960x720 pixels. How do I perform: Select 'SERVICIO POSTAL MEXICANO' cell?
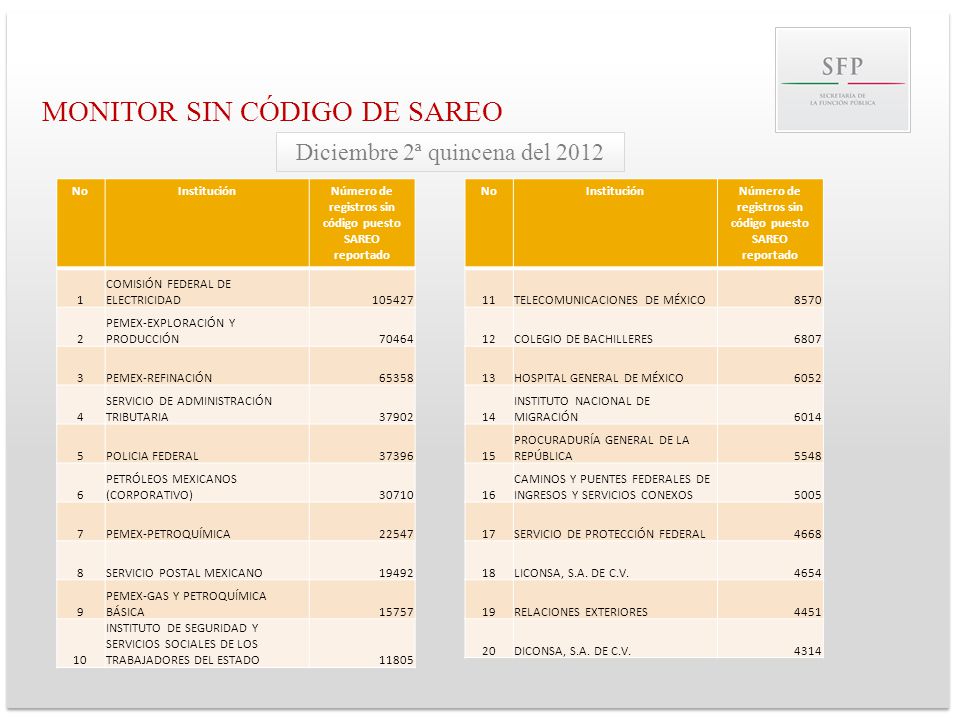(x=207, y=561)
